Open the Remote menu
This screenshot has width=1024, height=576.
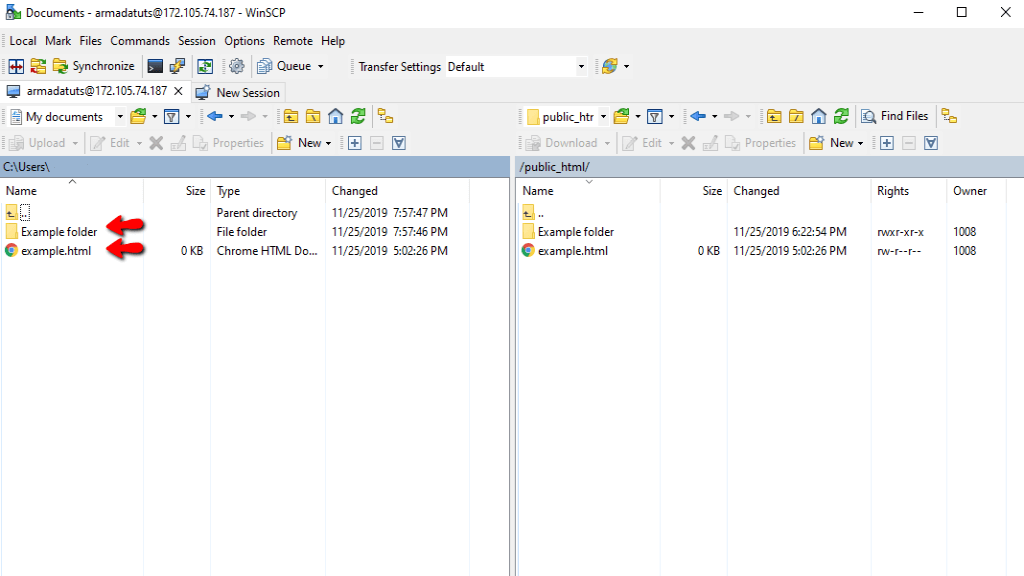pyautogui.click(x=293, y=40)
